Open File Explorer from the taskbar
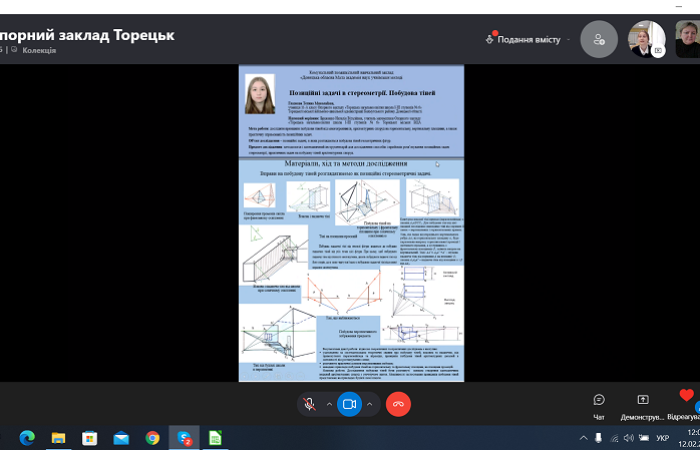The height and width of the screenshot is (450, 700). (x=58, y=437)
